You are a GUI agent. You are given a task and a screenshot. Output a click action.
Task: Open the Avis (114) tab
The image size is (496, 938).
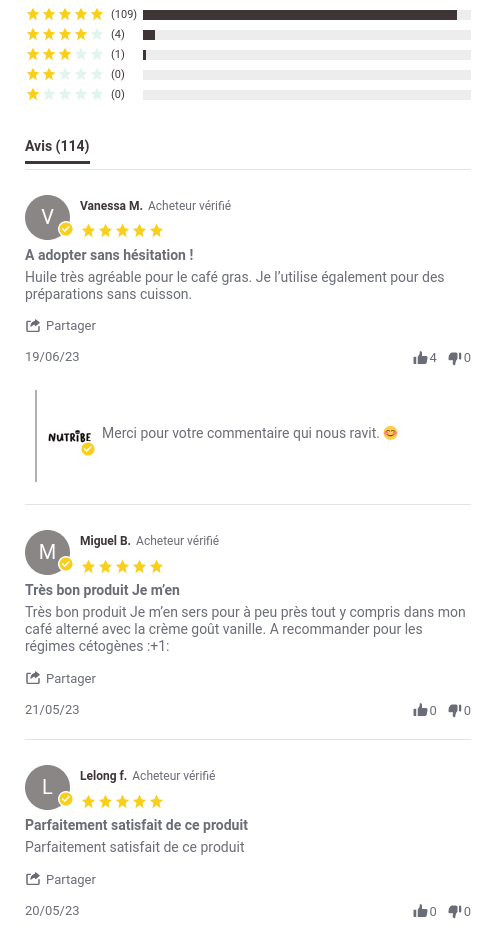pos(57,146)
